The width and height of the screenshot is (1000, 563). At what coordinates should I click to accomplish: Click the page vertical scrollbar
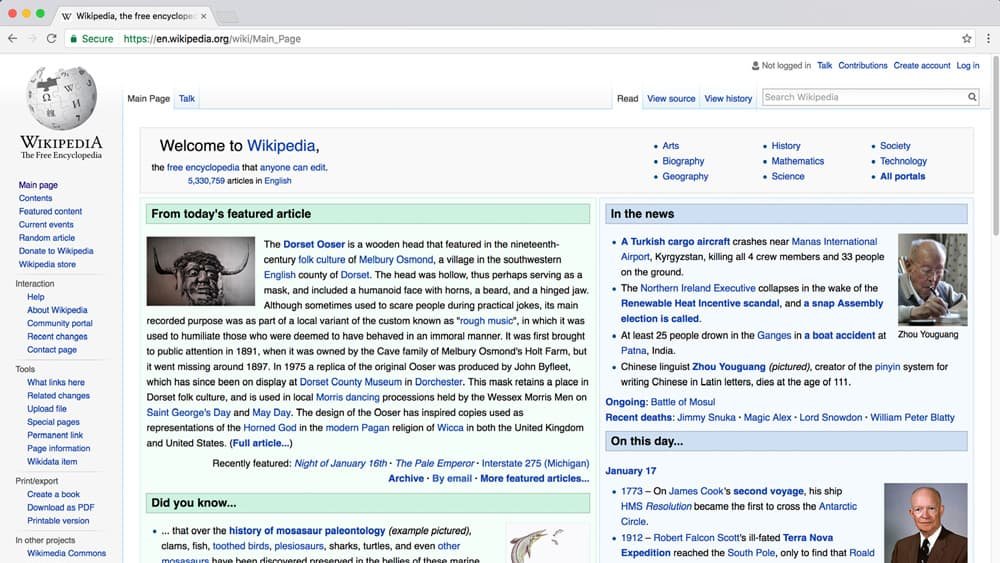[x=996, y=147]
